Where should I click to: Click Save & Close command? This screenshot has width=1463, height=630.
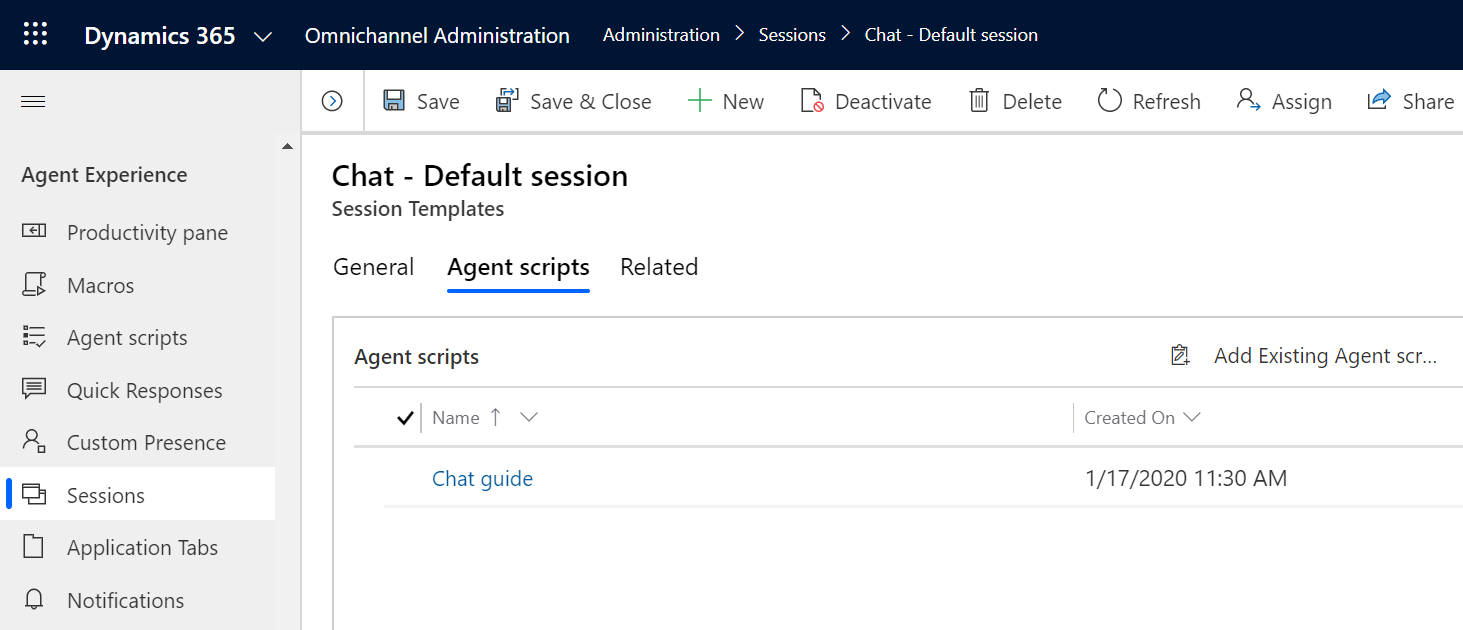pos(573,101)
